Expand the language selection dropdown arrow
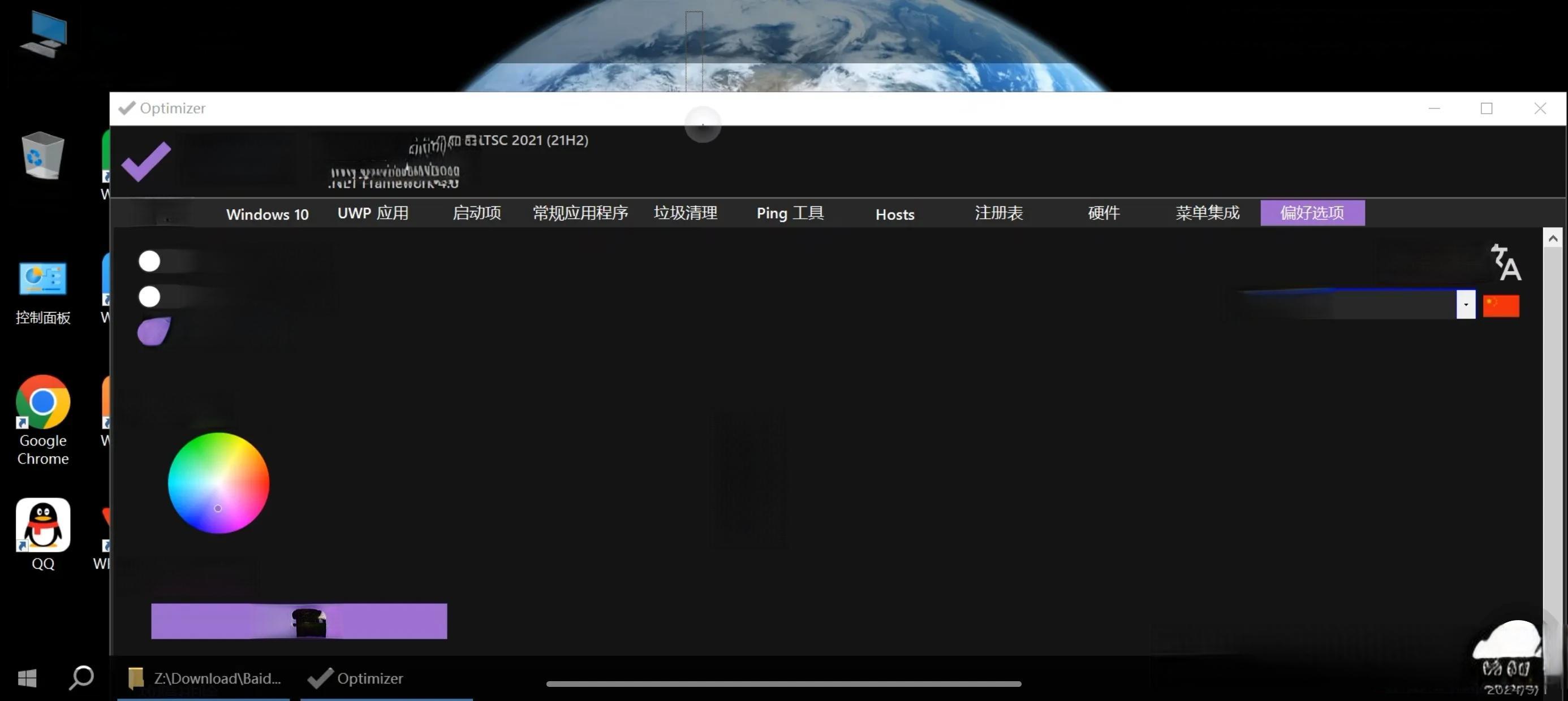Image resolution: width=1568 pixels, height=701 pixels. (1465, 304)
